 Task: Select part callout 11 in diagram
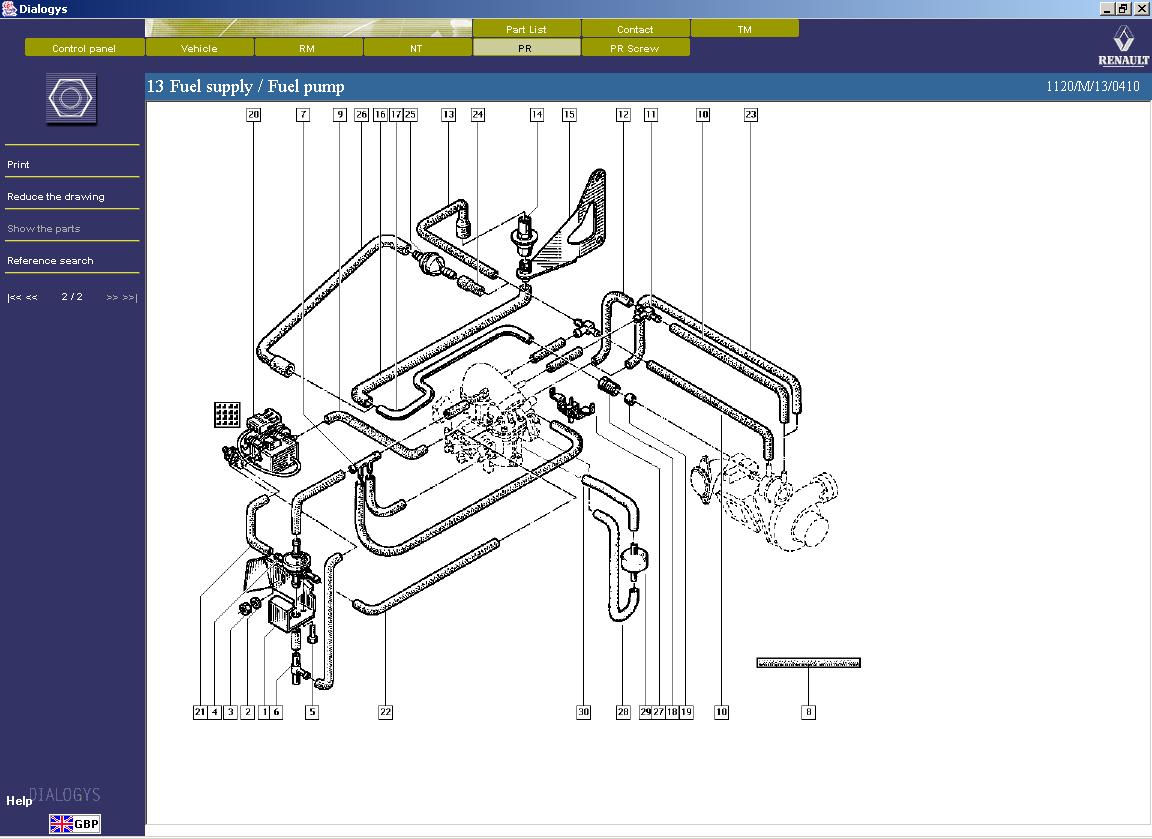point(651,115)
